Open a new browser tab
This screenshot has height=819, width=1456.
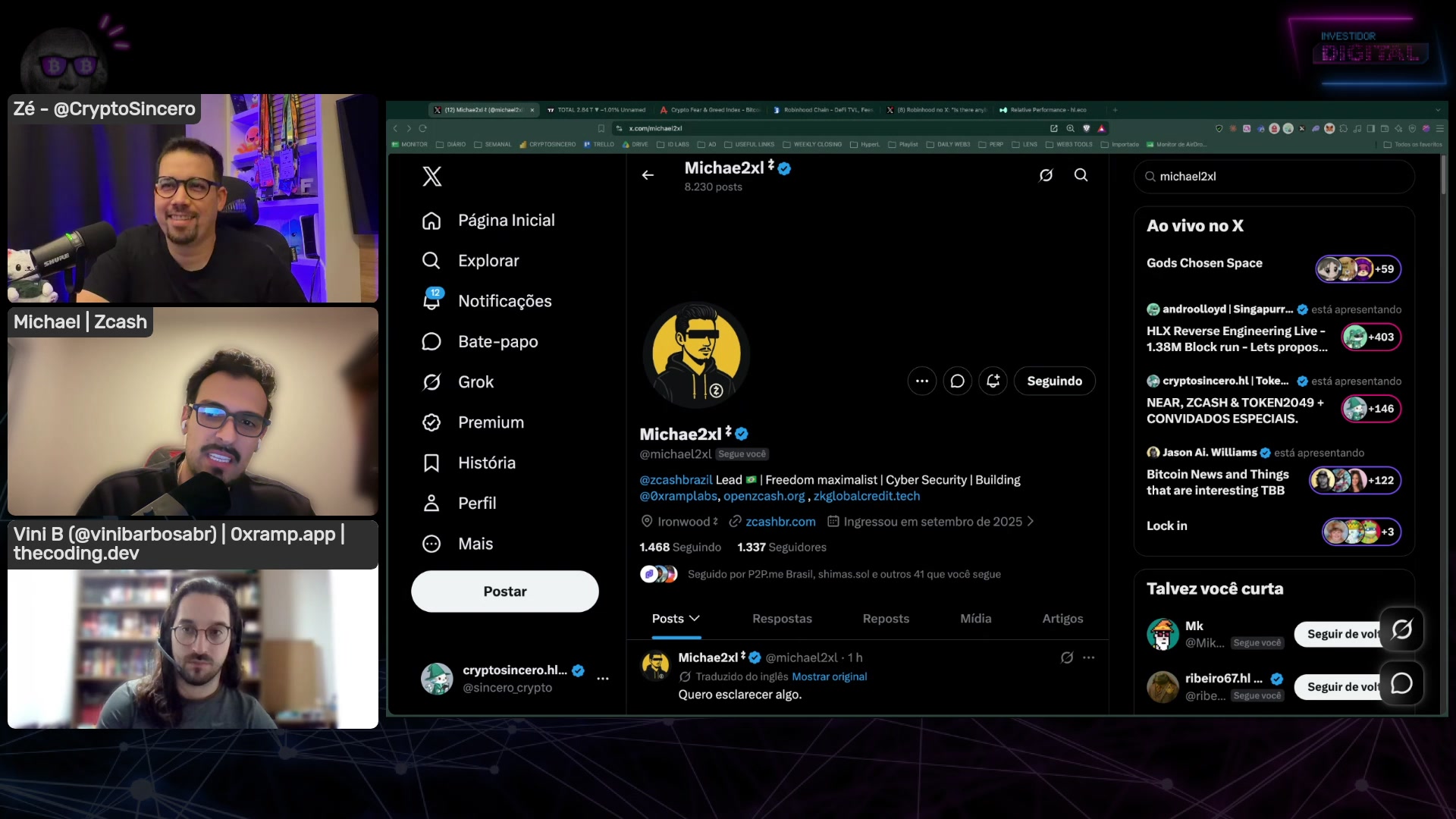1115,110
